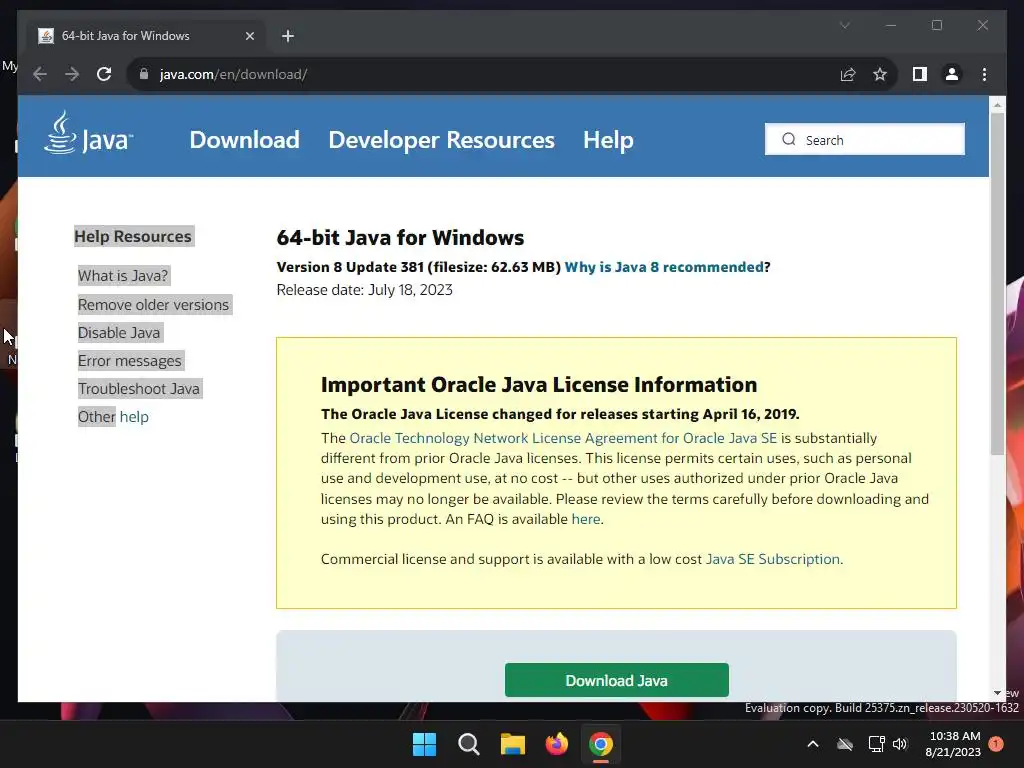Open the Developer Resources menu
The width and height of the screenshot is (1024, 768).
[441, 140]
